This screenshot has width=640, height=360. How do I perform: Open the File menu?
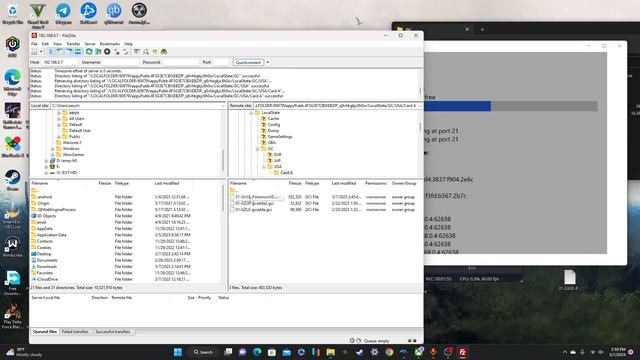click(34, 44)
